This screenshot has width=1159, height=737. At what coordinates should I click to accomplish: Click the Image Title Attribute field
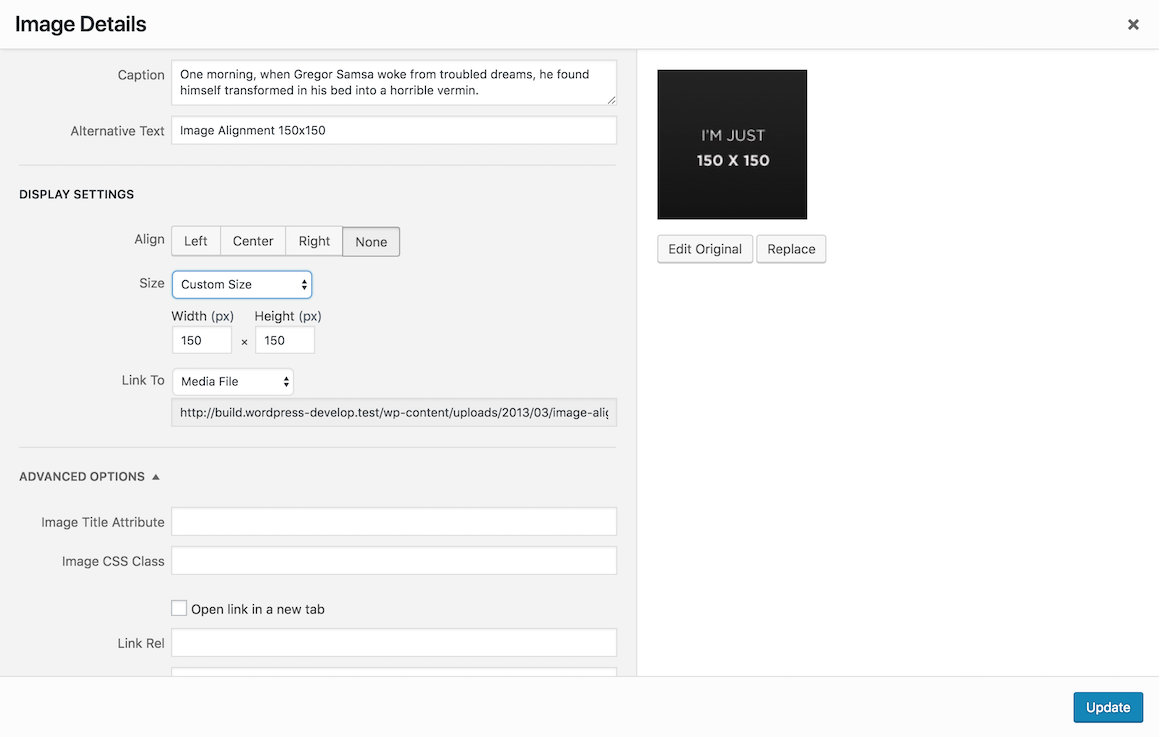(x=394, y=522)
